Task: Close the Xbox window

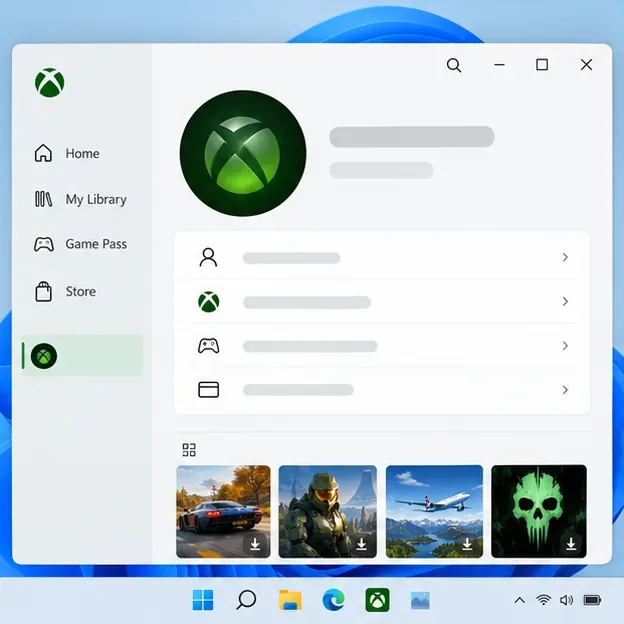Action: tap(586, 64)
